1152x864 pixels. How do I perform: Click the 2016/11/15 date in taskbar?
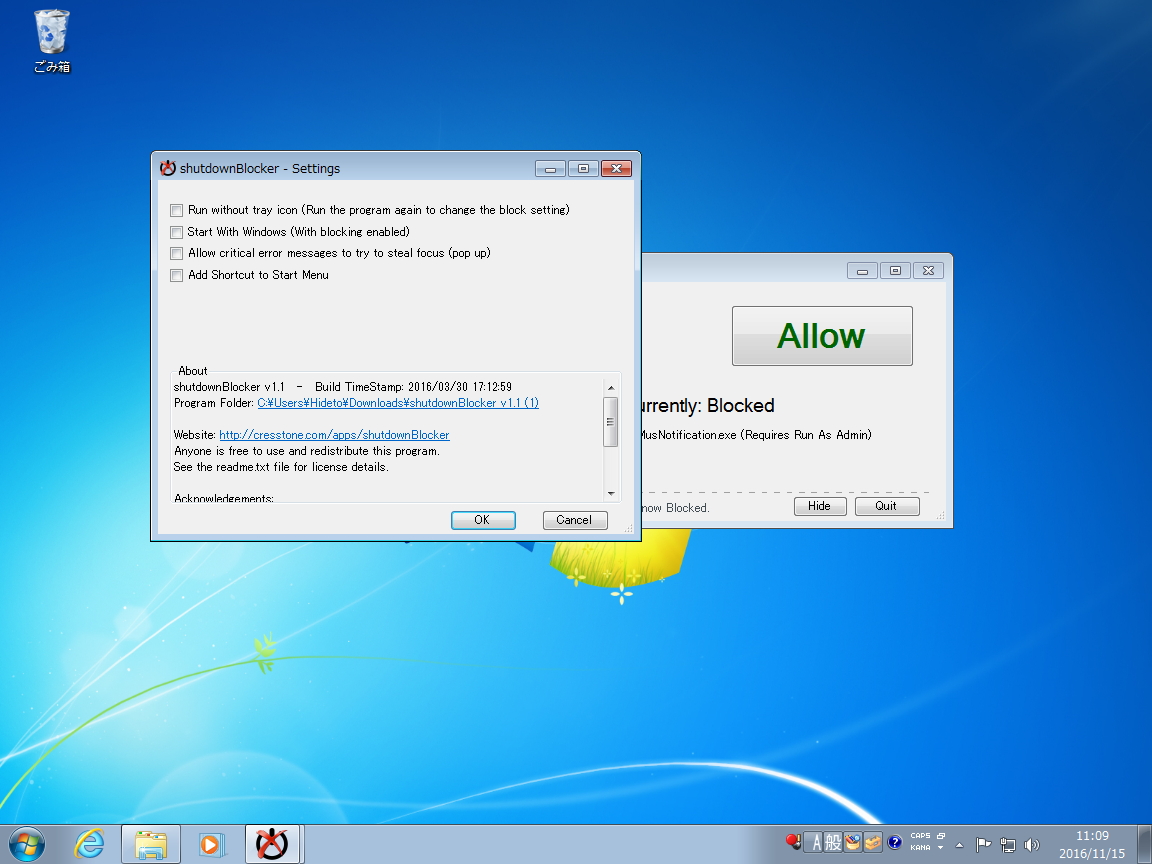pyautogui.click(x=1092, y=854)
